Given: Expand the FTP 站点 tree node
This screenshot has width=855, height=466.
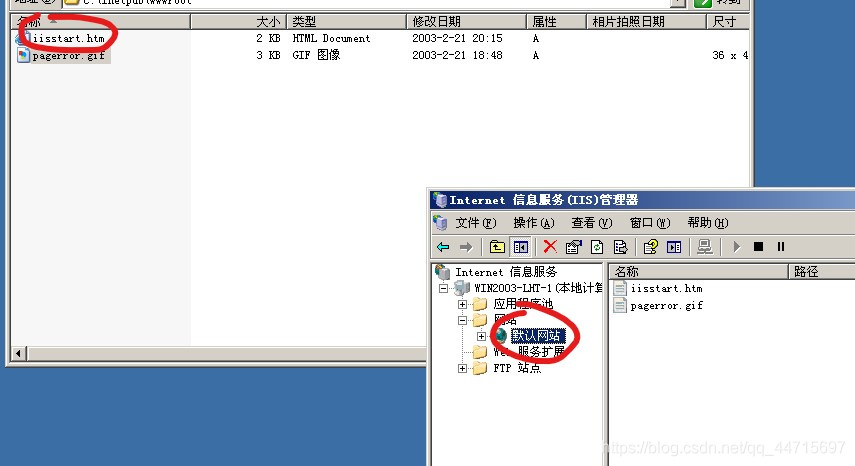Looking at the screenshot, I should click(462, 368).
